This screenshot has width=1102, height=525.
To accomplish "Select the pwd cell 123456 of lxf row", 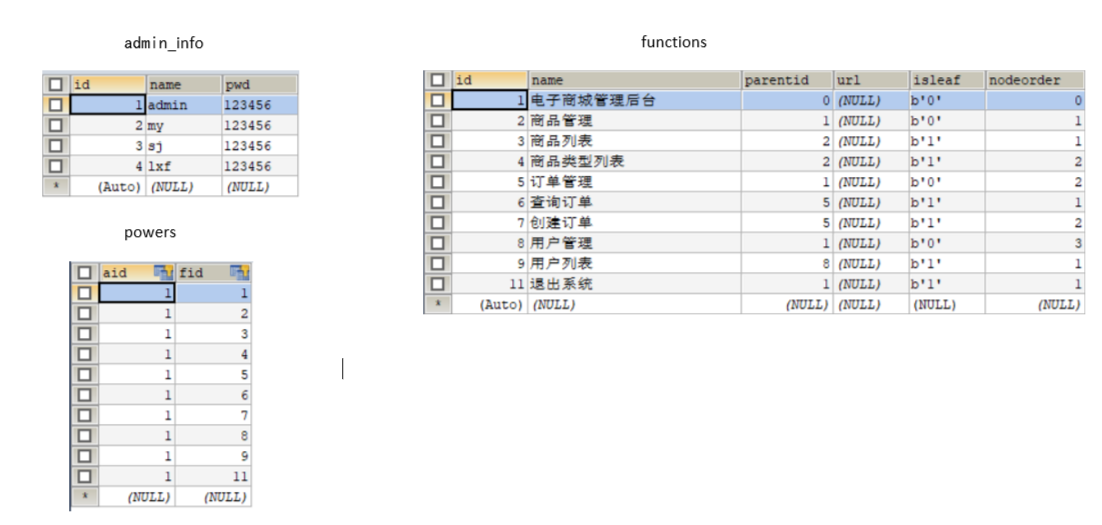I will 260,167.
